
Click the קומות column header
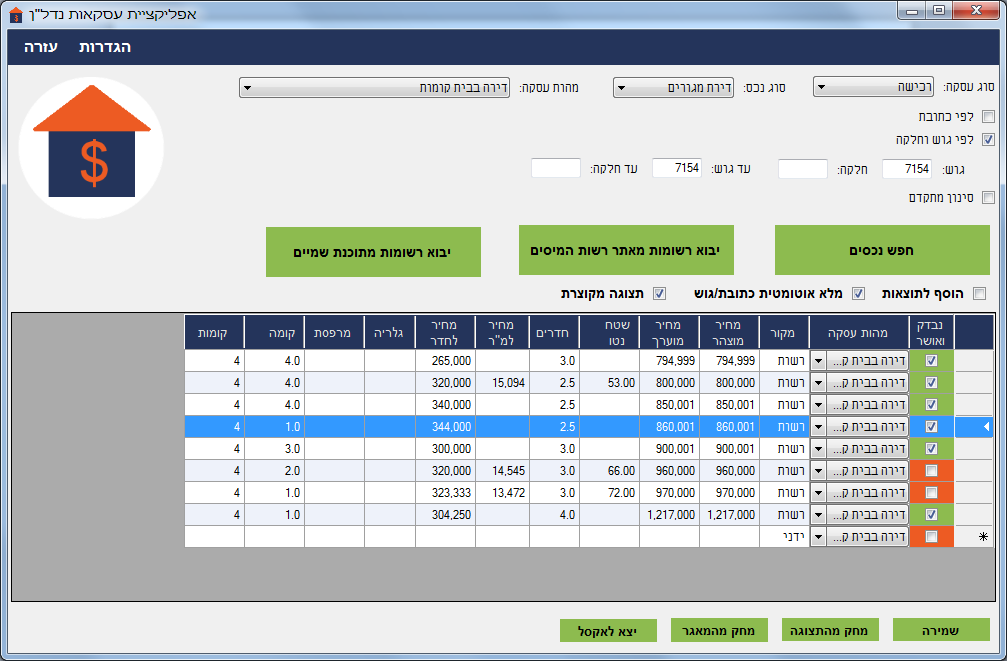(214, 332)
